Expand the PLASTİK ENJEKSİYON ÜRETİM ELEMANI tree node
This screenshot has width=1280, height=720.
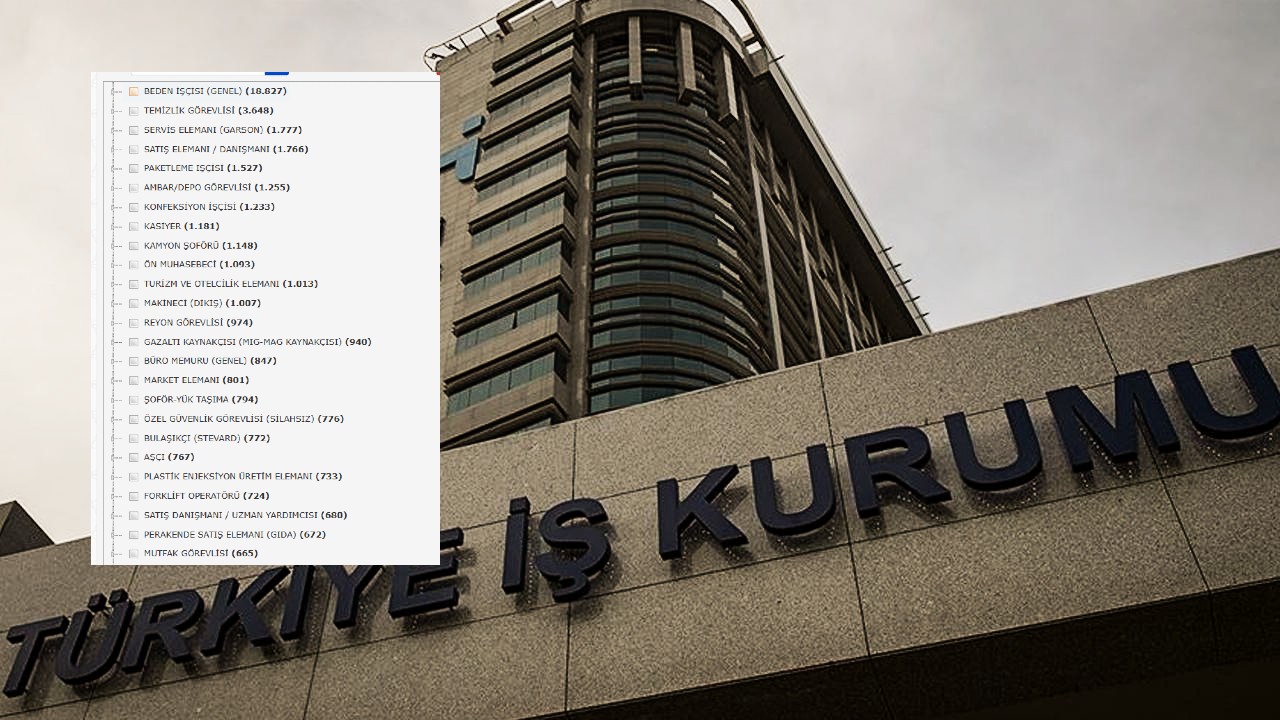[x=117, y=477]
